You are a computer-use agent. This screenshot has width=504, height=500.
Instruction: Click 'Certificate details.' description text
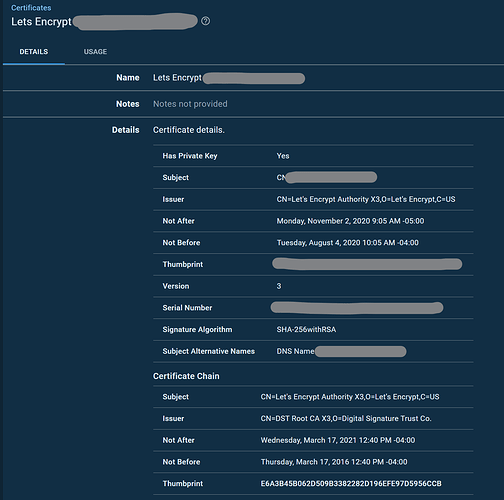(189, 130)
